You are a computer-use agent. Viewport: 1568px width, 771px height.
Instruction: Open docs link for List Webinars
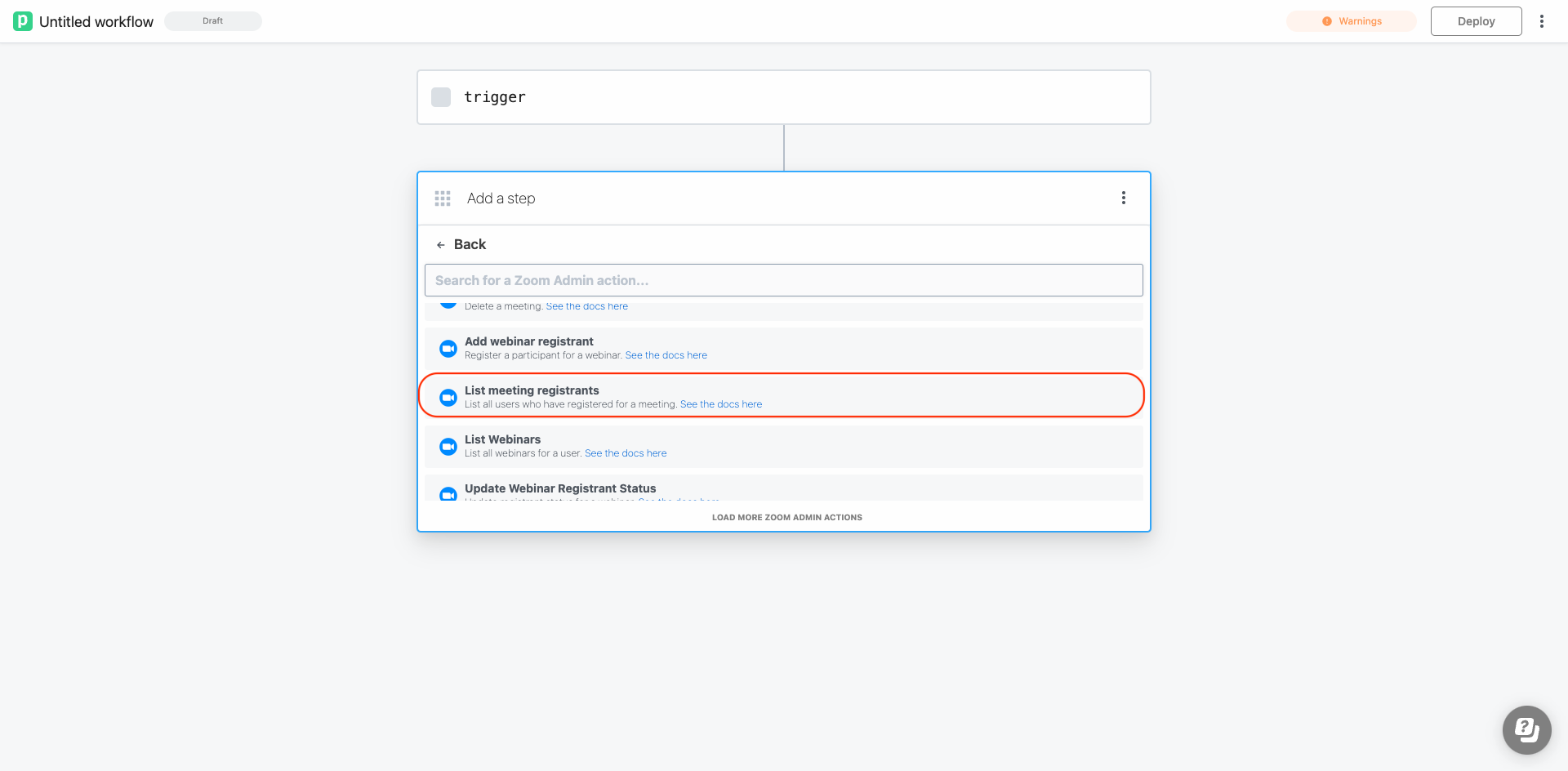pyautogui.click(x=626, y=452)
